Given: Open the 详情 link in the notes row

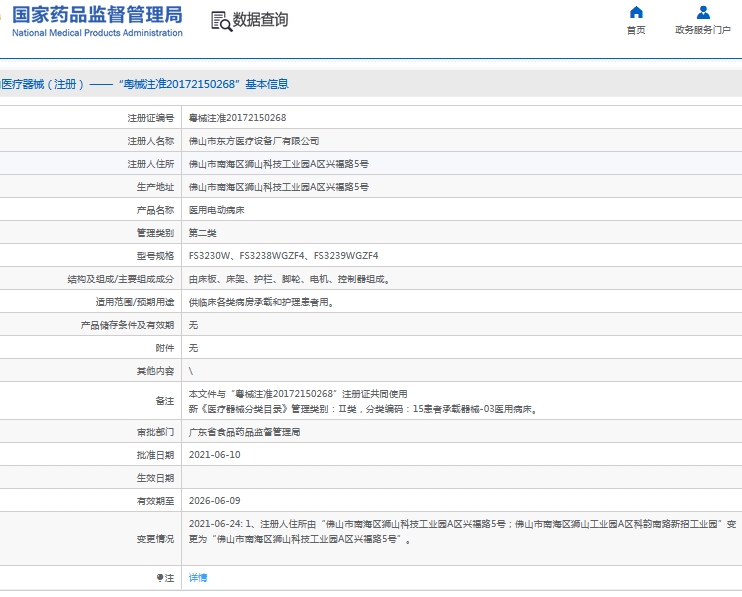Looking at the screenshot, I should coord(198,578).
